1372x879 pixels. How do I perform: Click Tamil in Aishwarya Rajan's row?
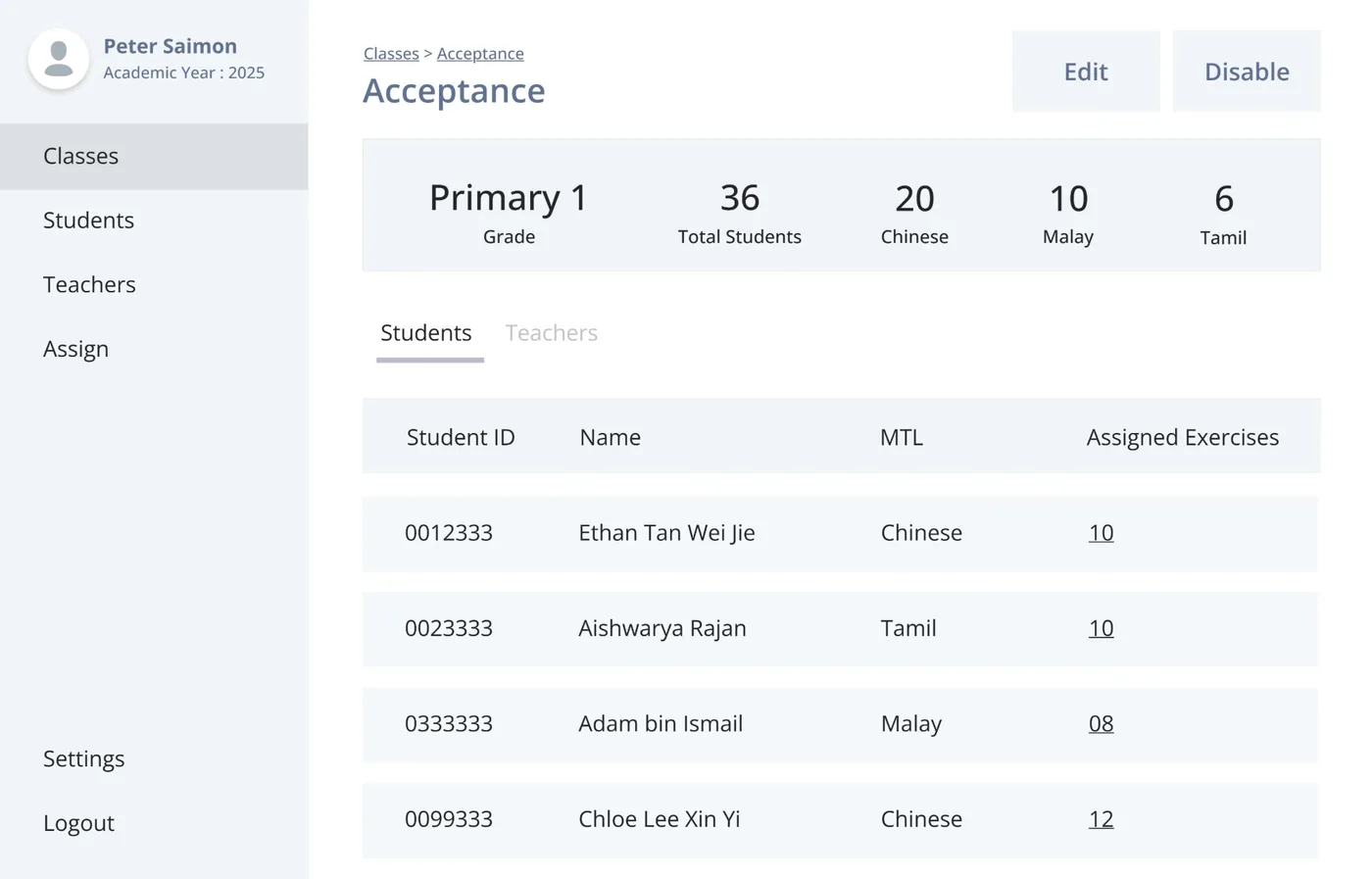click(908, 628)
